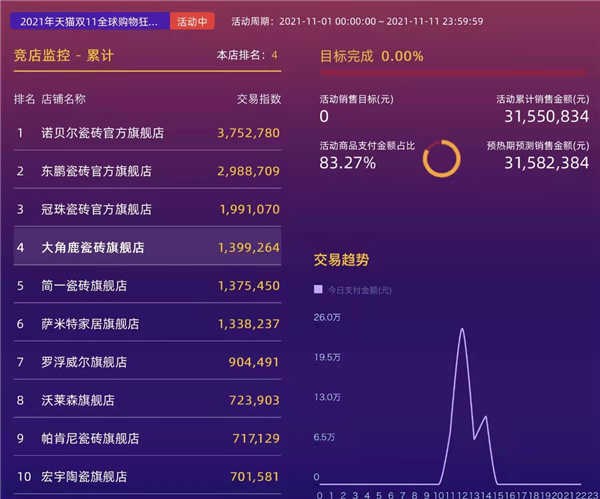Click the trade index value 2,988,709
Screen dimensions: 600x499
point(248,171)
